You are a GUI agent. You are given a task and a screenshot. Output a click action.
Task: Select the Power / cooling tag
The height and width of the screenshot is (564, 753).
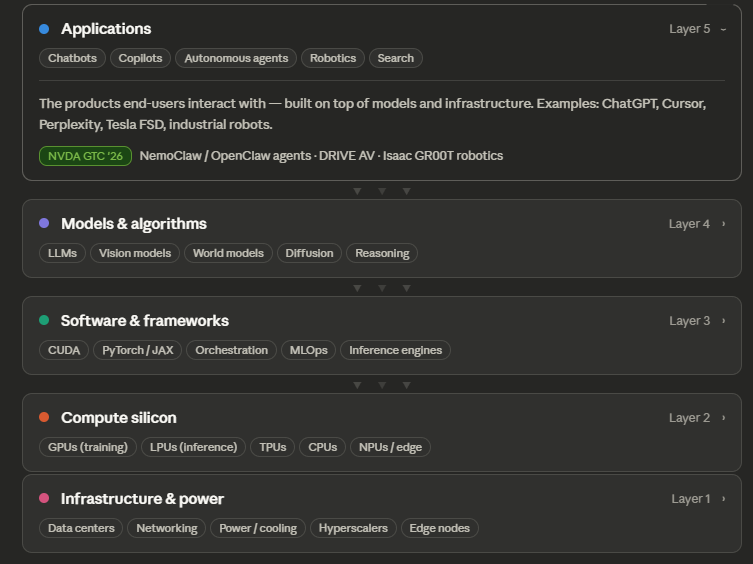(x=258, y=528)
